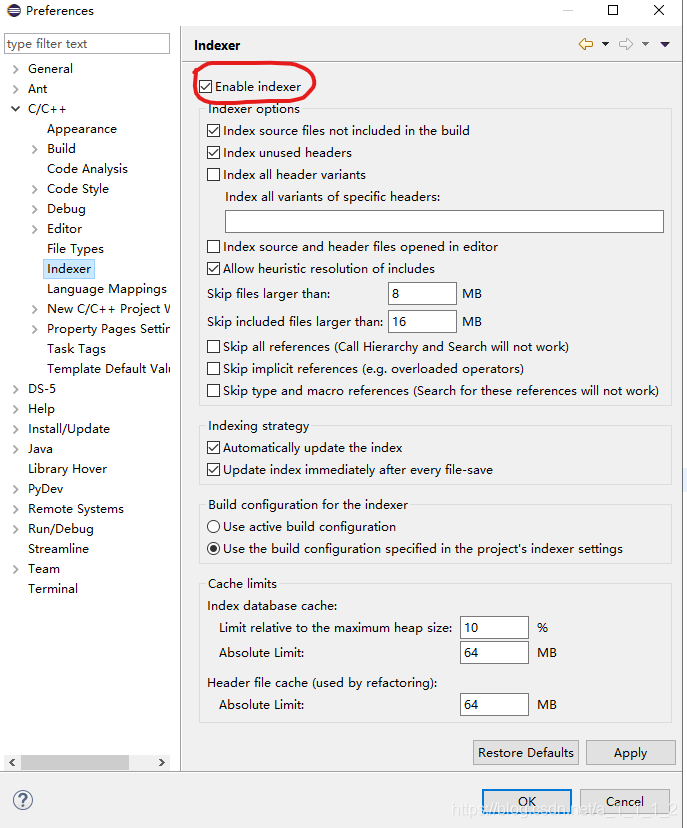Toggle Allow heuristic resolution of includes

pos(213,269)
